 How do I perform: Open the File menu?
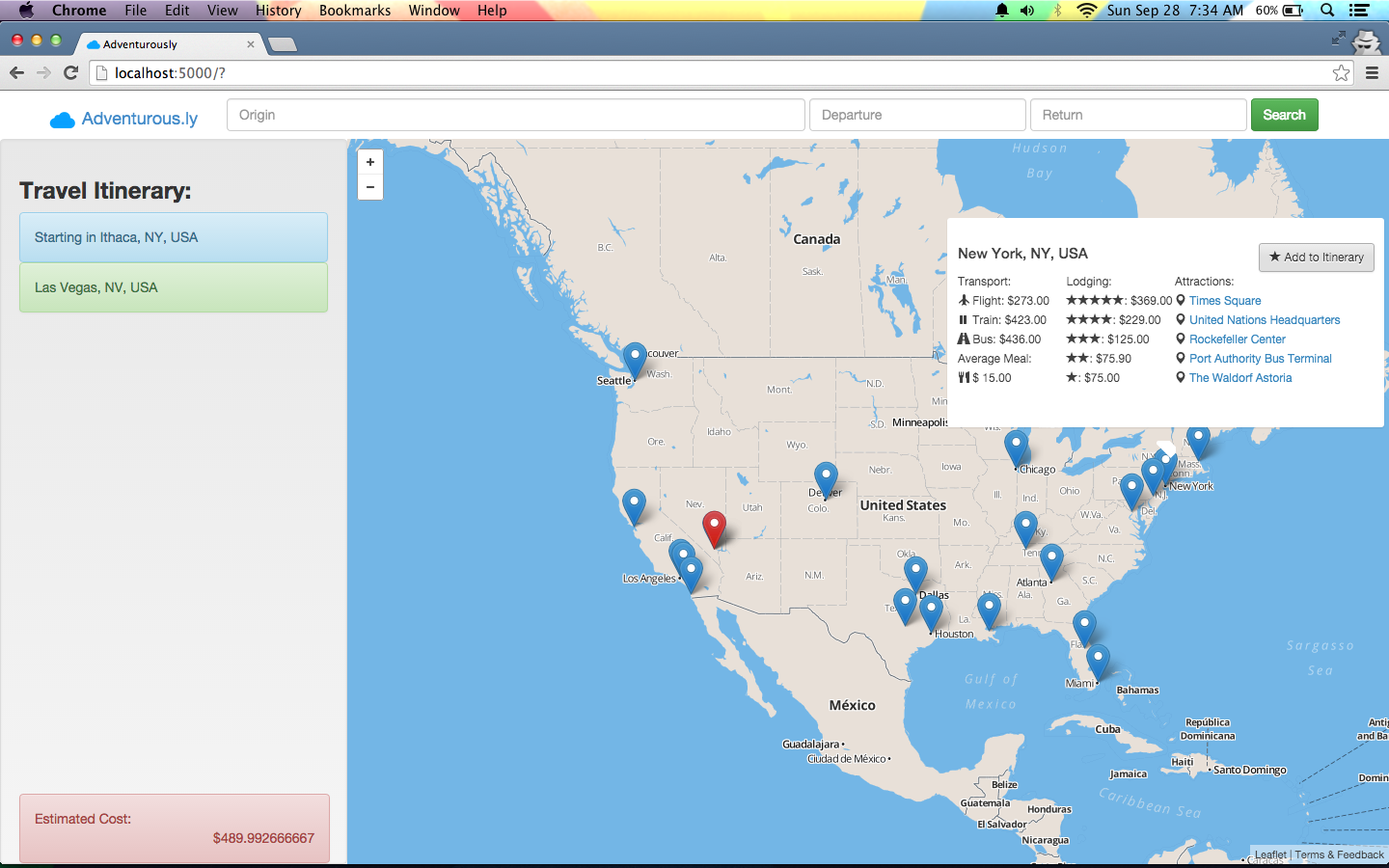click(136, 10)
